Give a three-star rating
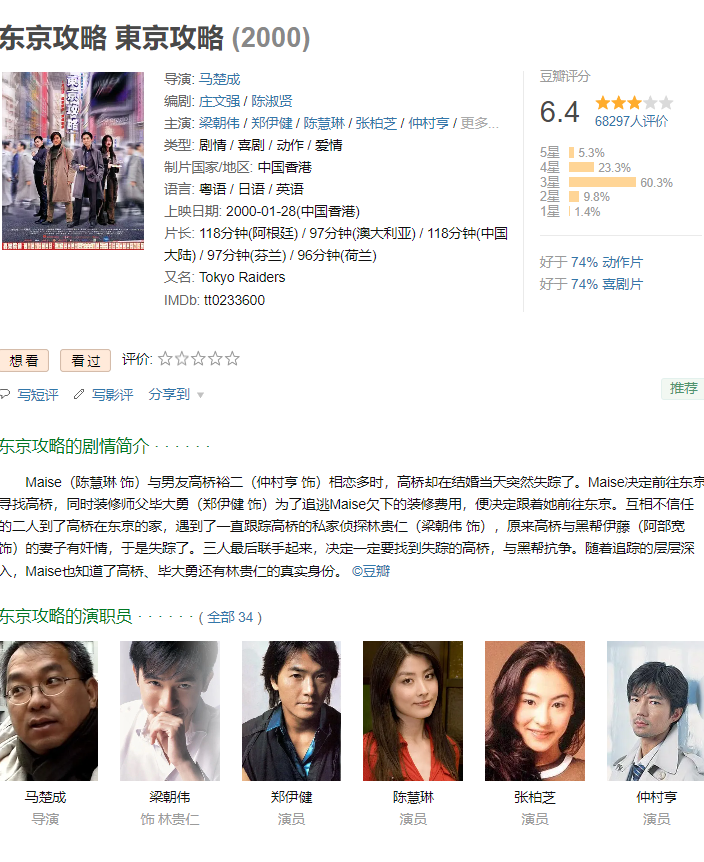Viewport: 704px width, 862px height. [x=198, y=359]
